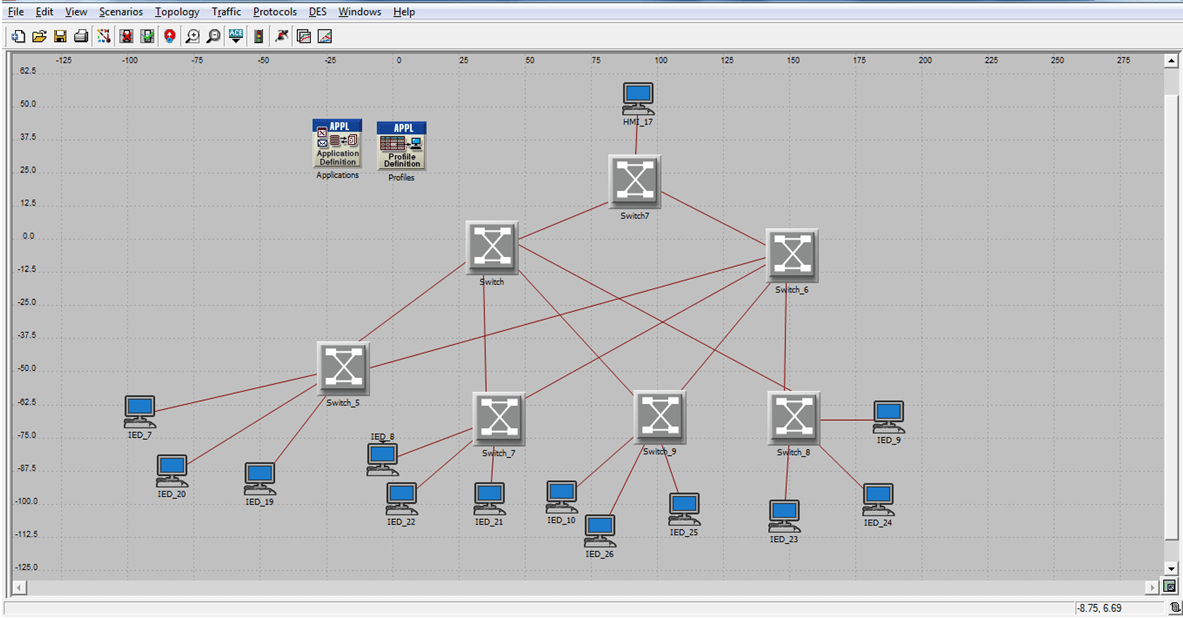Select the IED_8 workstation

[383, 459]
